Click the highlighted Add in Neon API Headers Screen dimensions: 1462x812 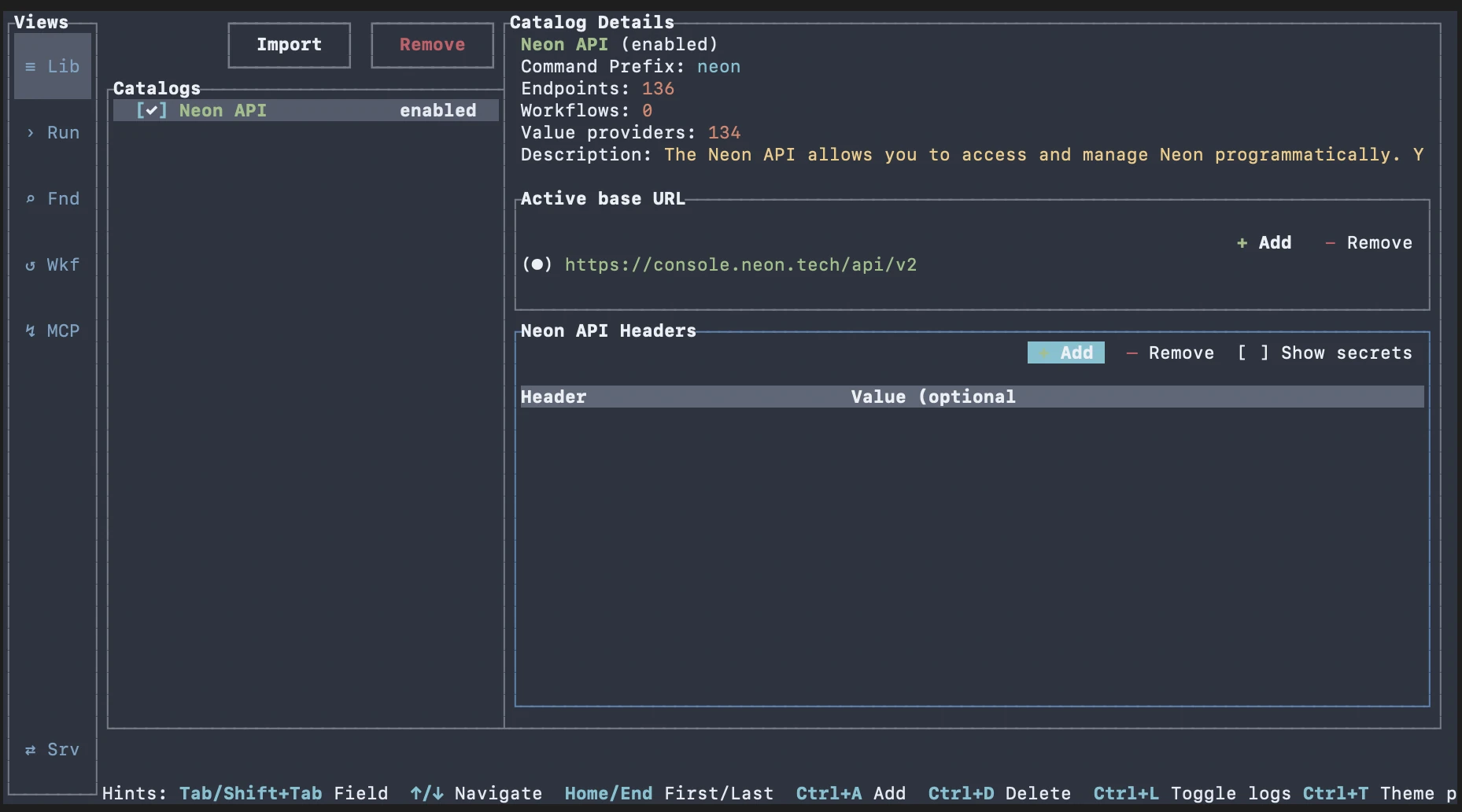[1065, 352]
